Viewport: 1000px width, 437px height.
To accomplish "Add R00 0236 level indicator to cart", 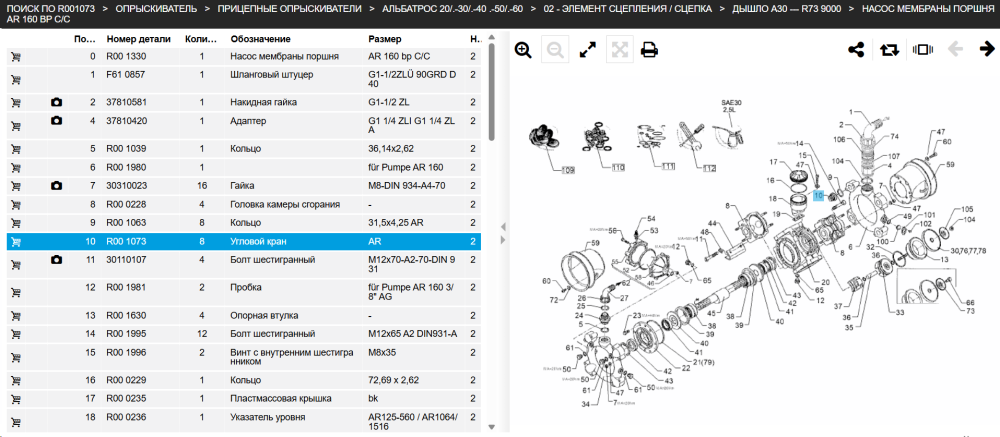I will (x=16, y=422).
